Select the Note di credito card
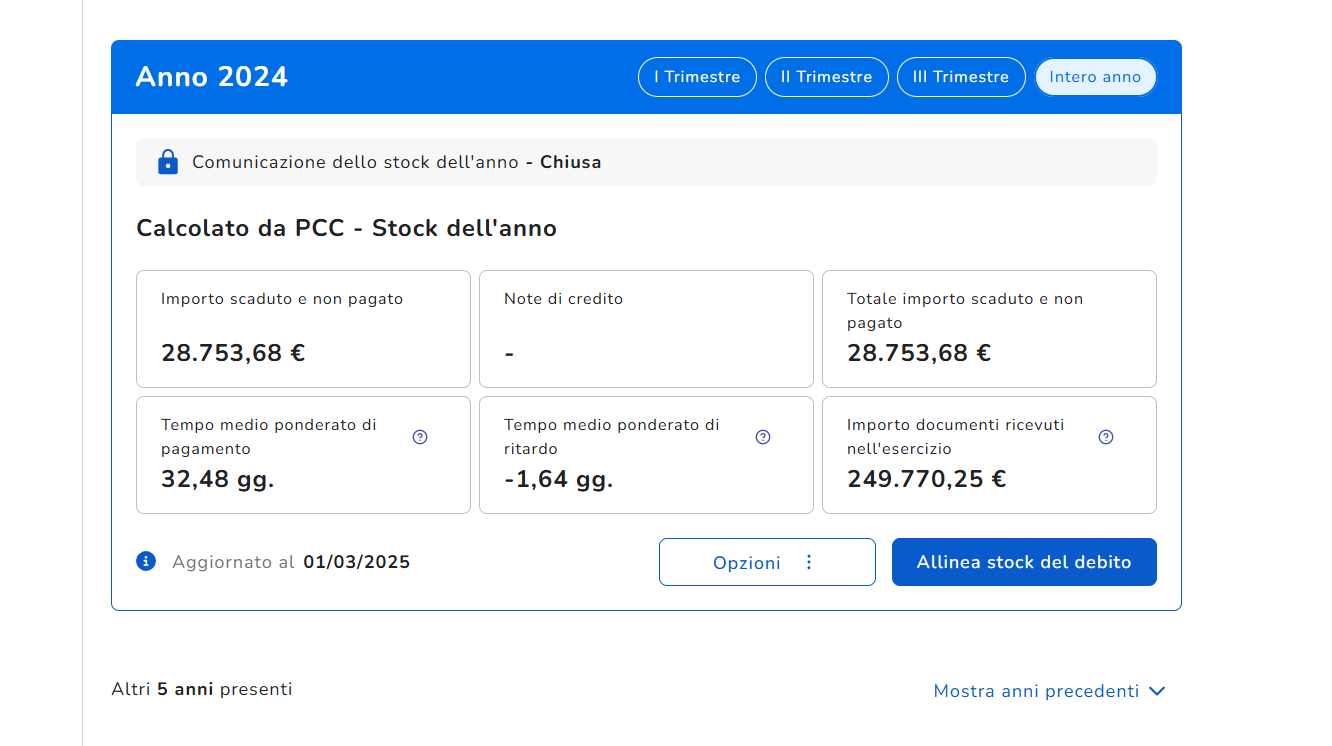1332x746 pixels. point(646,328)
